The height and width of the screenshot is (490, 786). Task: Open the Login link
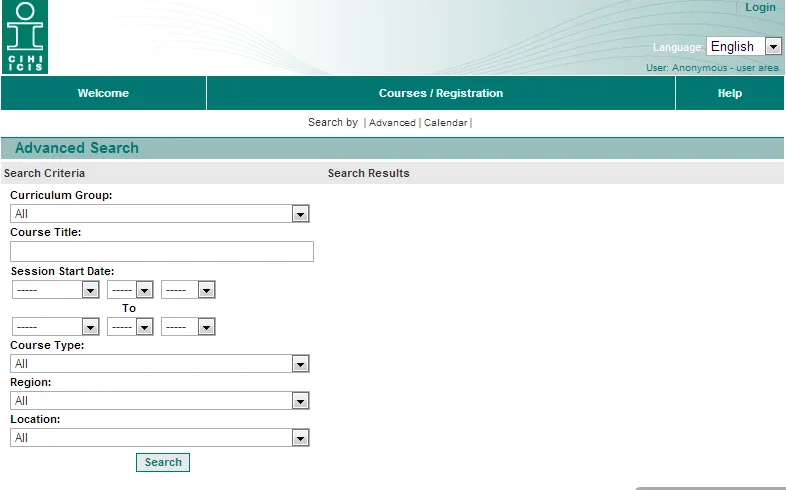tap(760, 7)
